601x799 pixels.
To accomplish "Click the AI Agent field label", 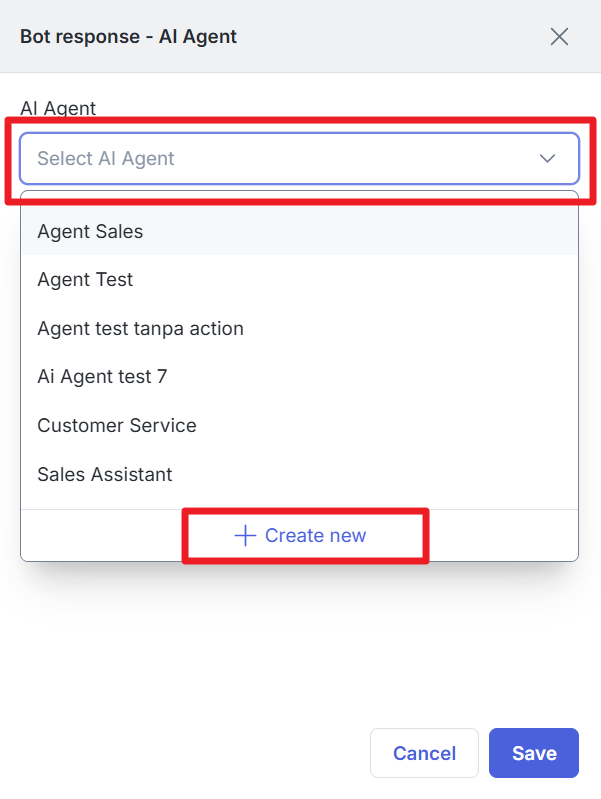I will 58,108.
